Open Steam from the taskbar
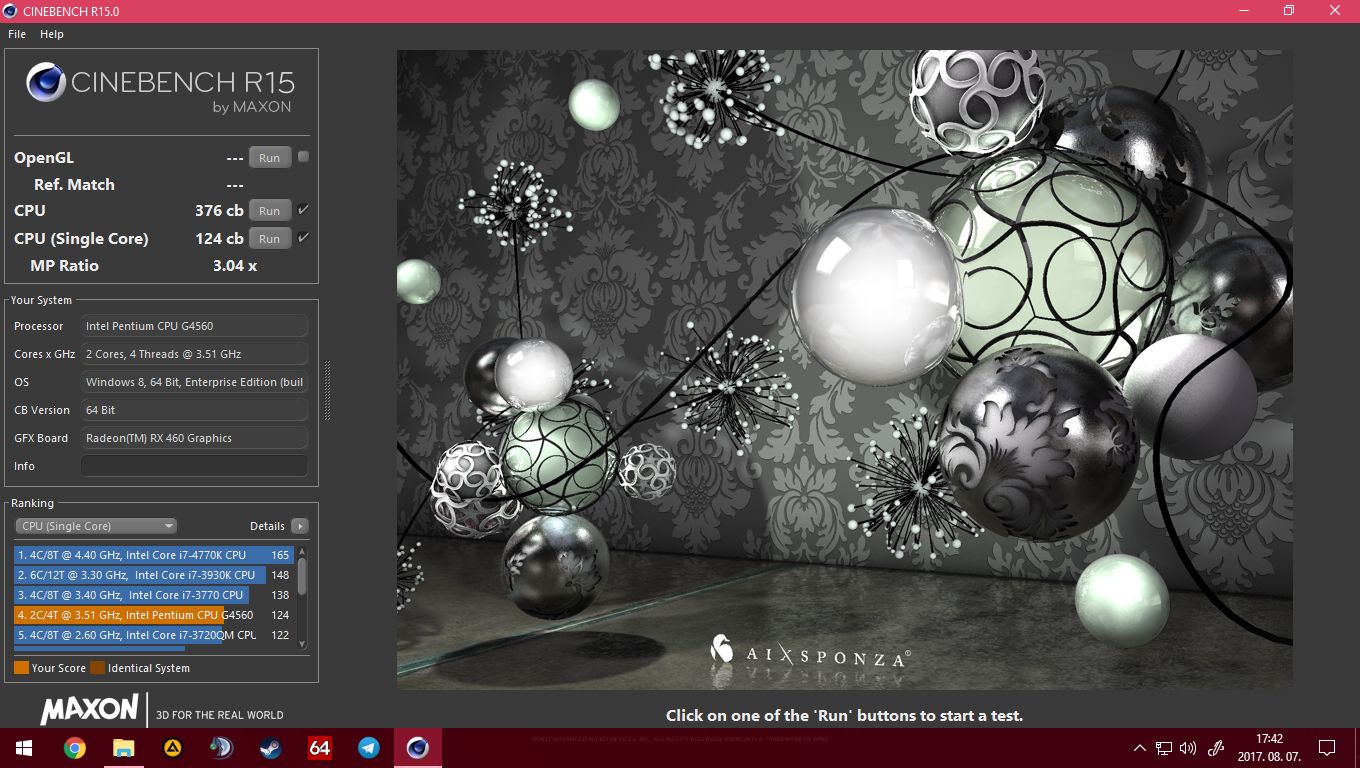1360x768 pixels. click(x=270, y=748)
